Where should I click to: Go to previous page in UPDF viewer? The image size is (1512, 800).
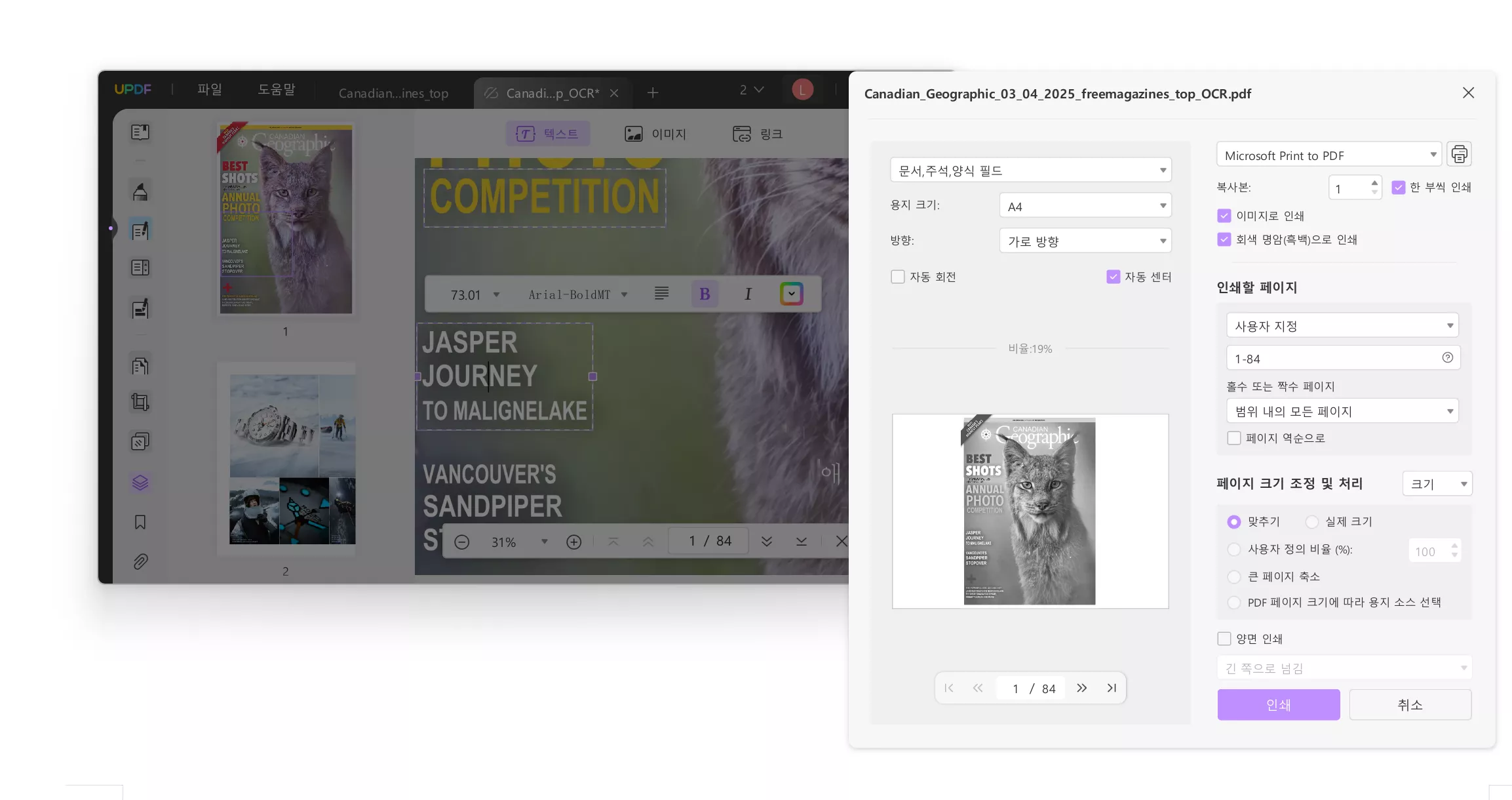(648, 542)
